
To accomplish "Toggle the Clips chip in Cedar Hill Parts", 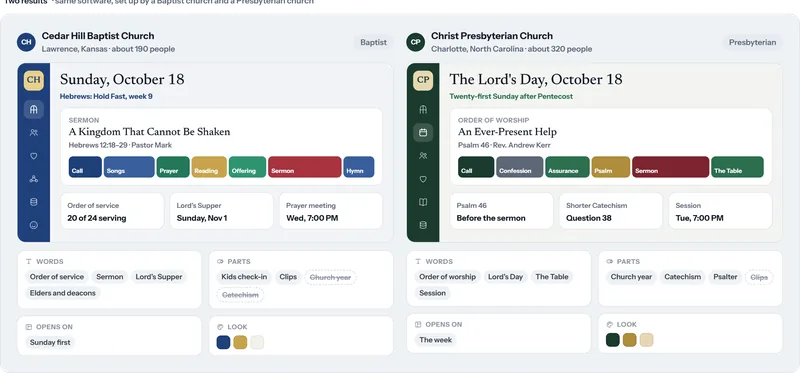I will tap(288, 277).
